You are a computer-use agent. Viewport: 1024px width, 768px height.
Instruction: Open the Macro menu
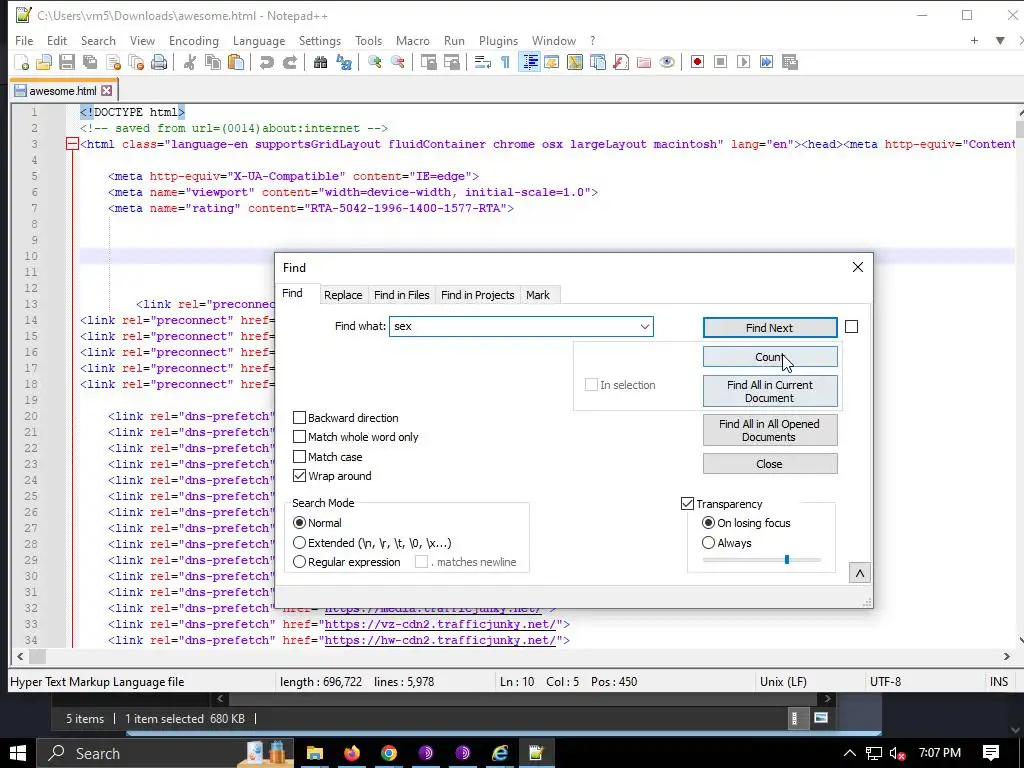(413, 40)
